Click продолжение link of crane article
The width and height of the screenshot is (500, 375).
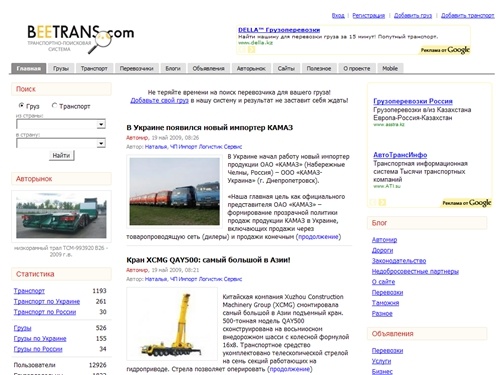(x=290, y=369)
